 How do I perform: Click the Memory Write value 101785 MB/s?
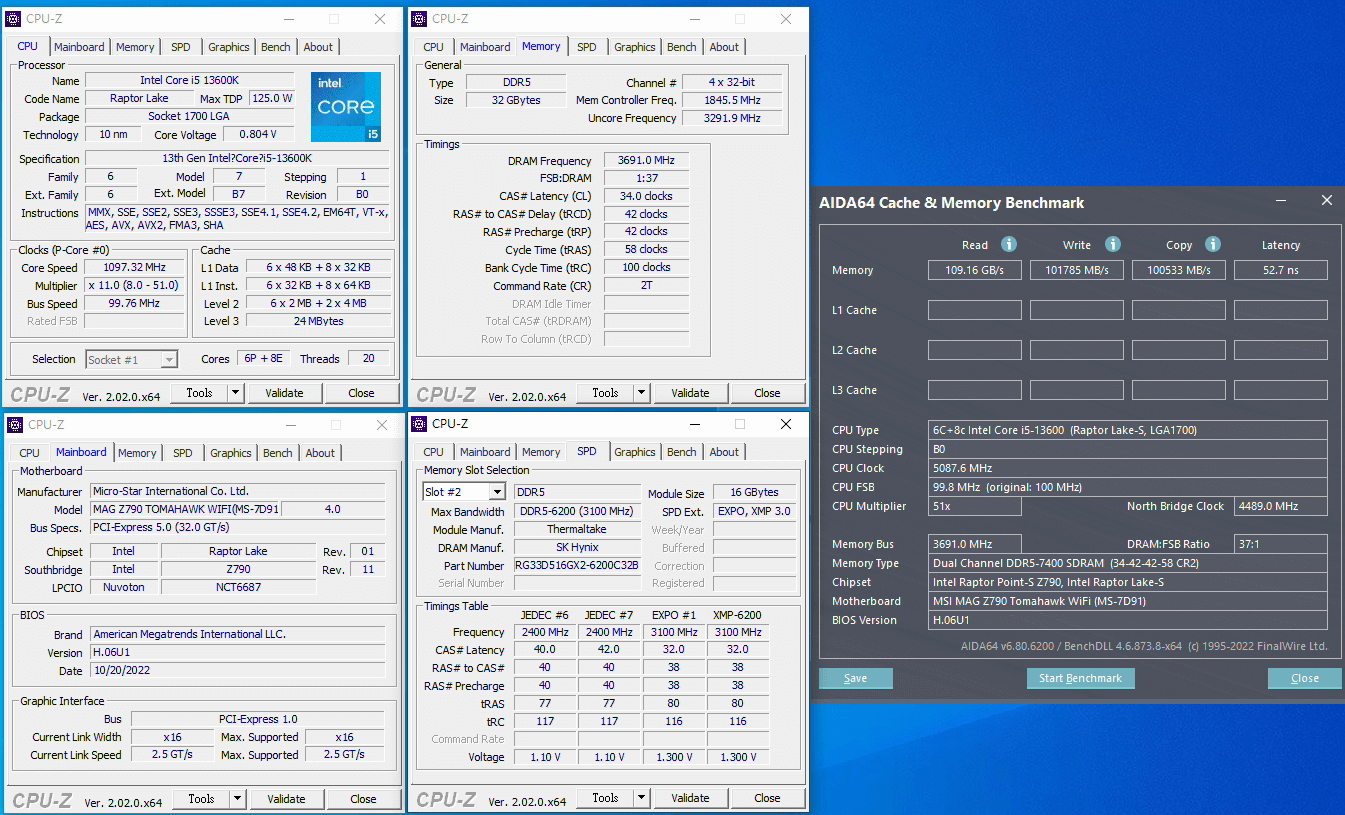click(1077, 270)
